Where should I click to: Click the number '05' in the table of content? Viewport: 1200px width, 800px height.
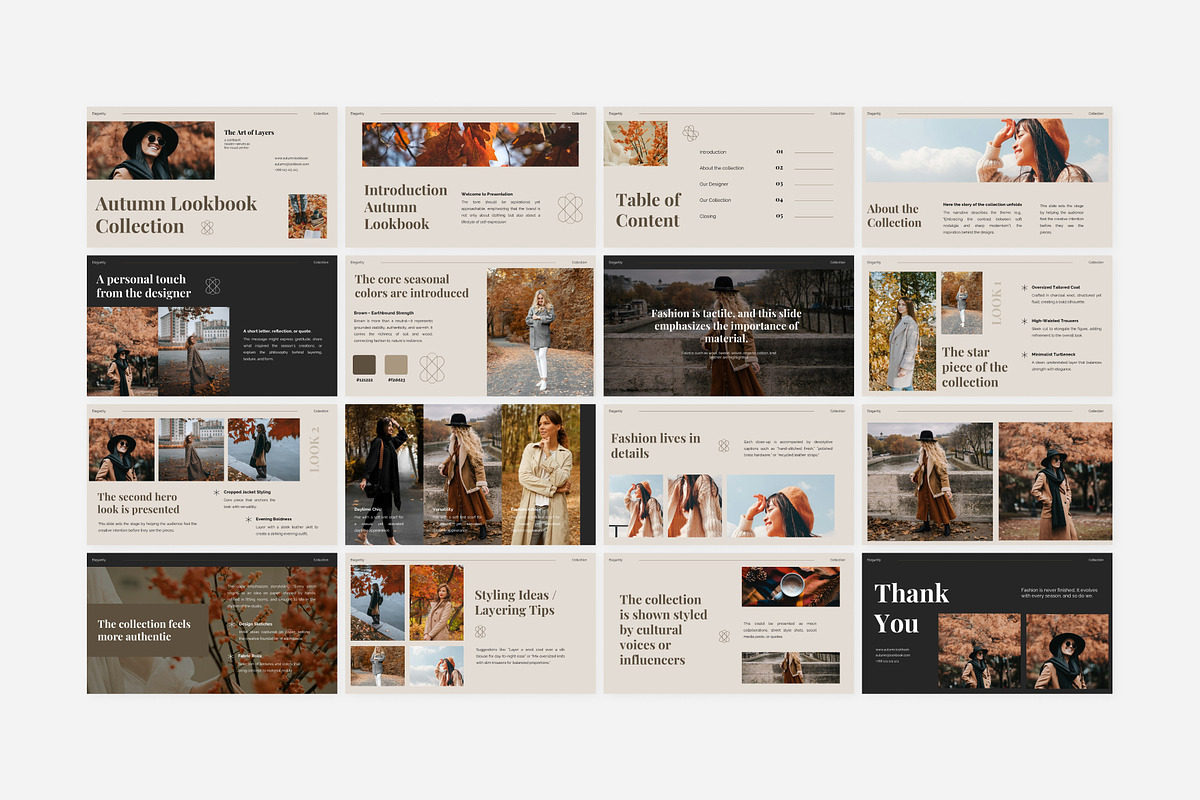click(779, 216)
